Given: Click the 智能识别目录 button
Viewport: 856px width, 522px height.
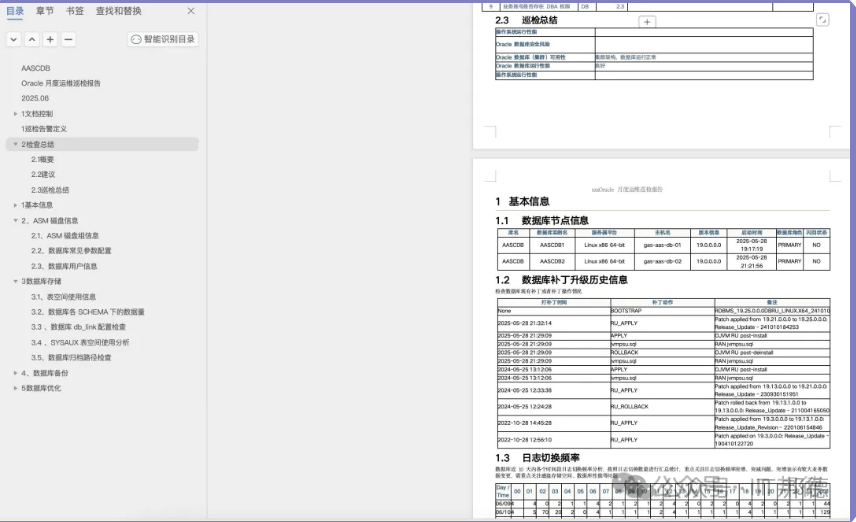Looking at the screenshot, I should [163, 39].
